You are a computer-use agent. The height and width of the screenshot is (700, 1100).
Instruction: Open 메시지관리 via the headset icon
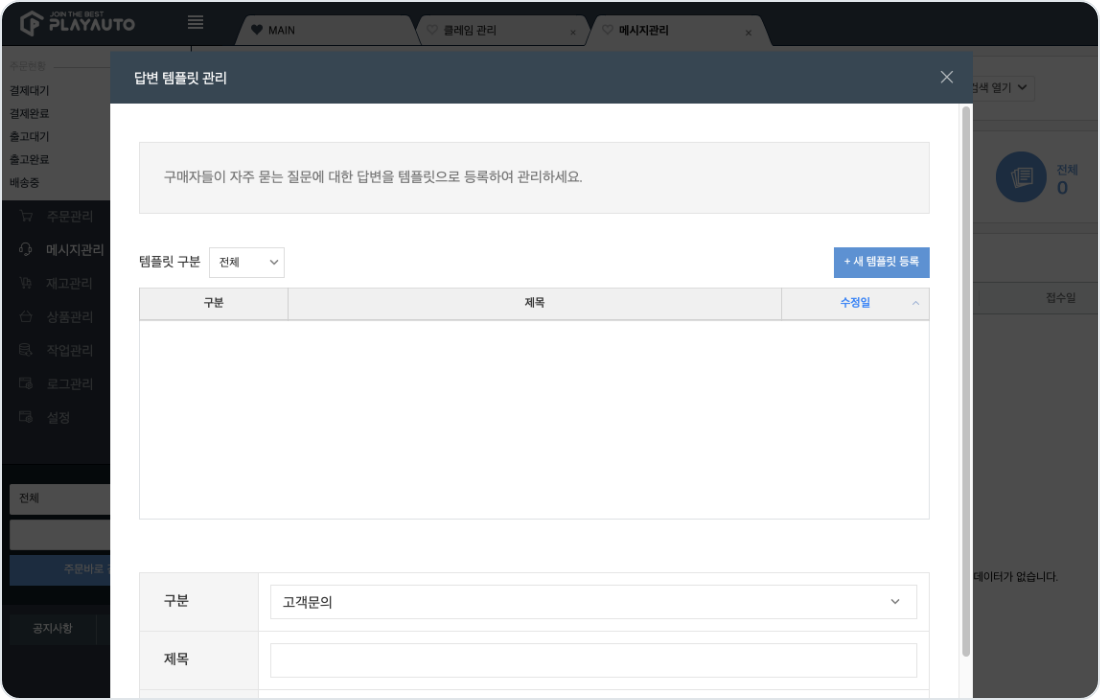(x=26, y=250)
